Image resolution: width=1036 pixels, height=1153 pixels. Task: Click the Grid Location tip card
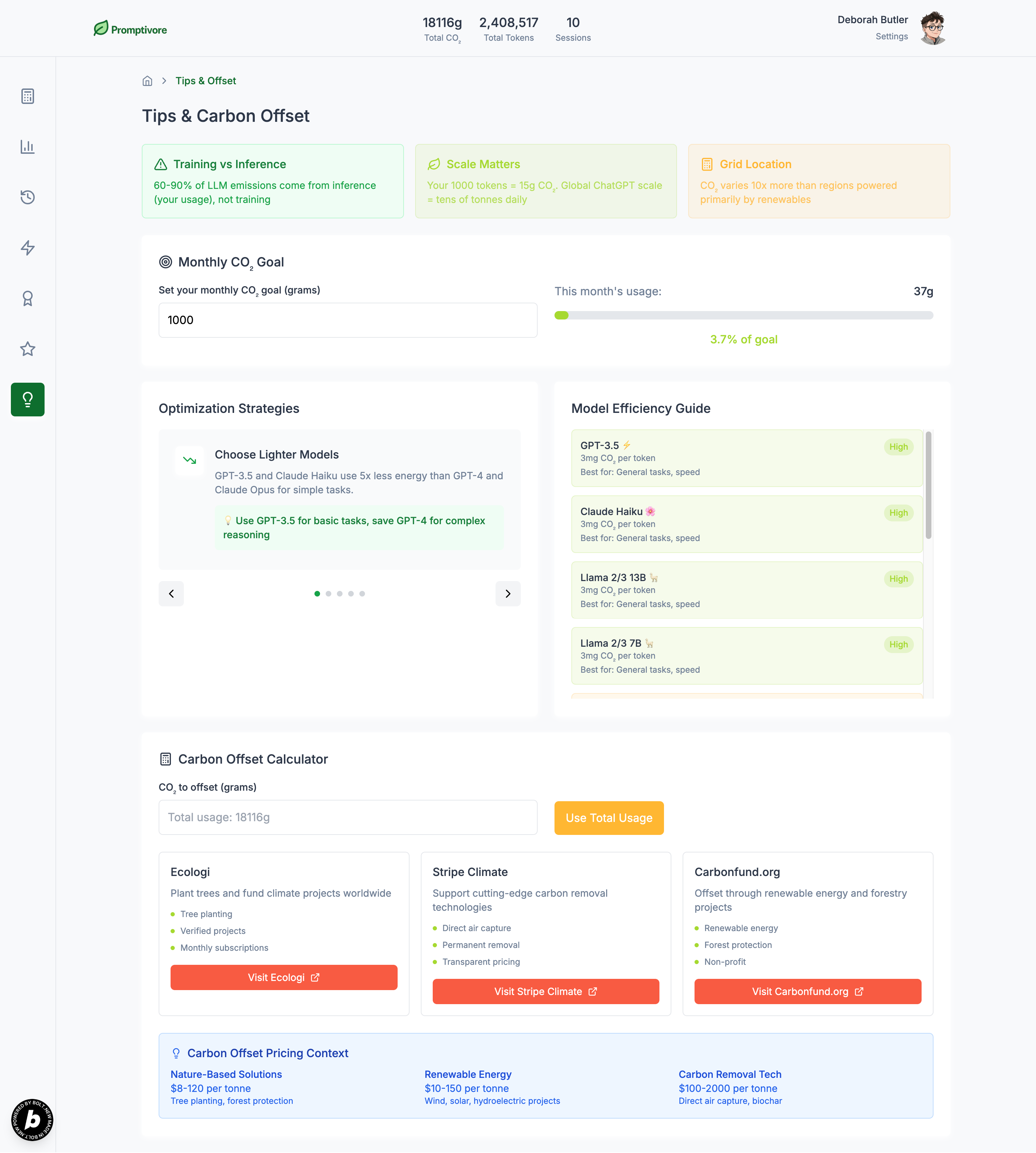818,181
